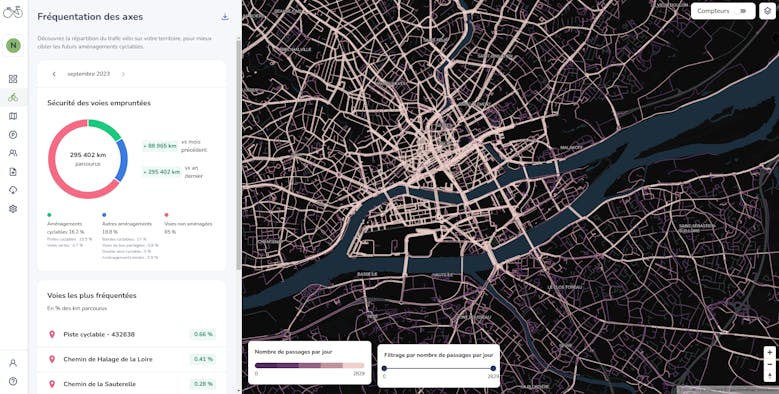Click the + 295 402 km comparison badge

click(x=162, y=172)
